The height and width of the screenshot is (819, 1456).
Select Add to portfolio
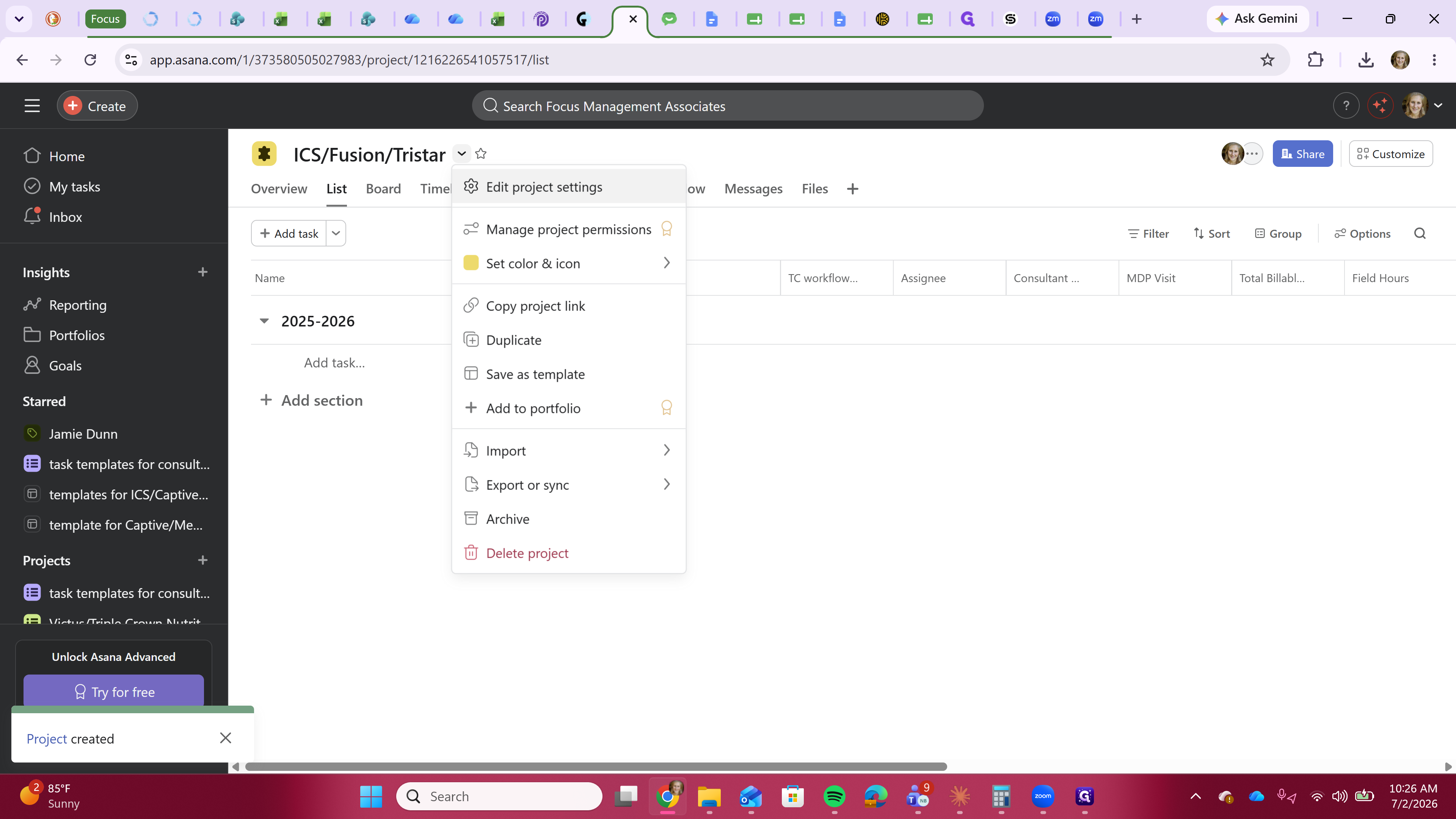pos(569,408)
